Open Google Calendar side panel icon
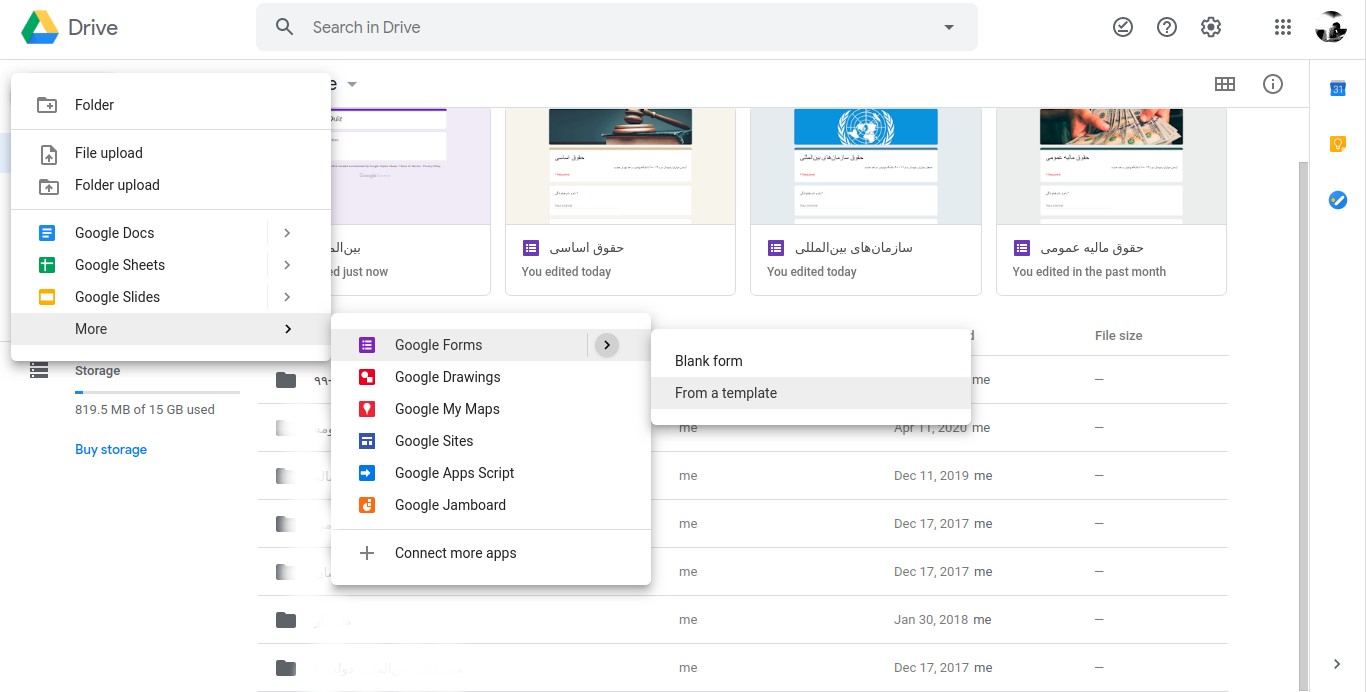Screen dimensions: 1366x692 click(x=1338, y=89)
